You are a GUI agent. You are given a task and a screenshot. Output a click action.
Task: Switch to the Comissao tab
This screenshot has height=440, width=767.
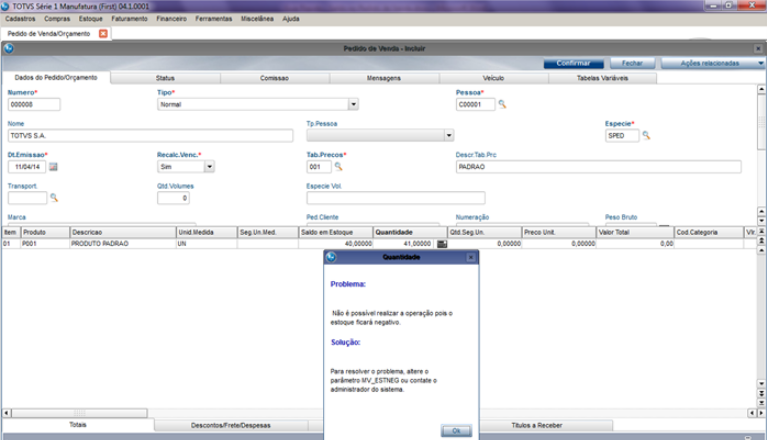click(274, 78)
